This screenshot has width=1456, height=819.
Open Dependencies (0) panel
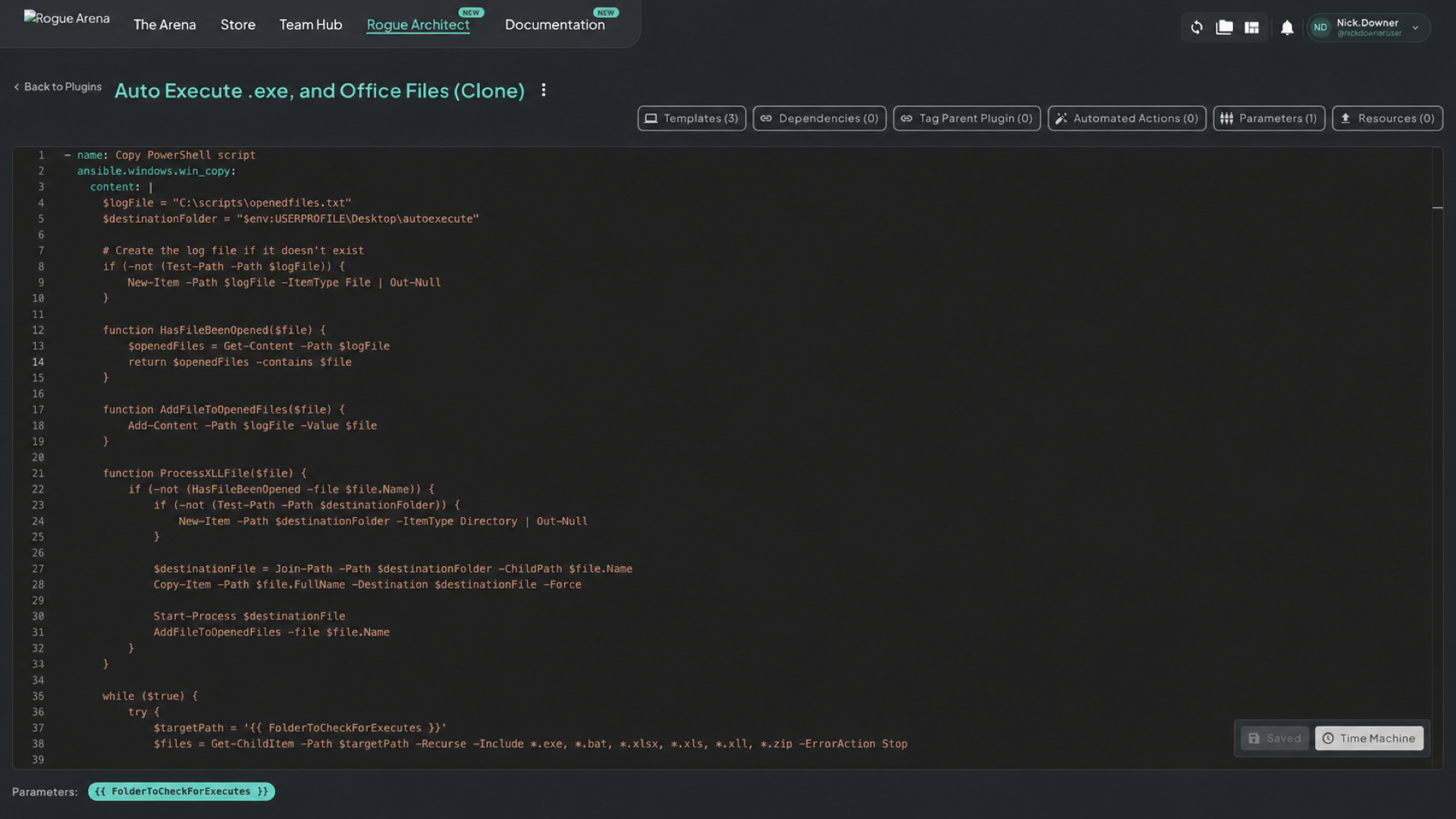820,118
